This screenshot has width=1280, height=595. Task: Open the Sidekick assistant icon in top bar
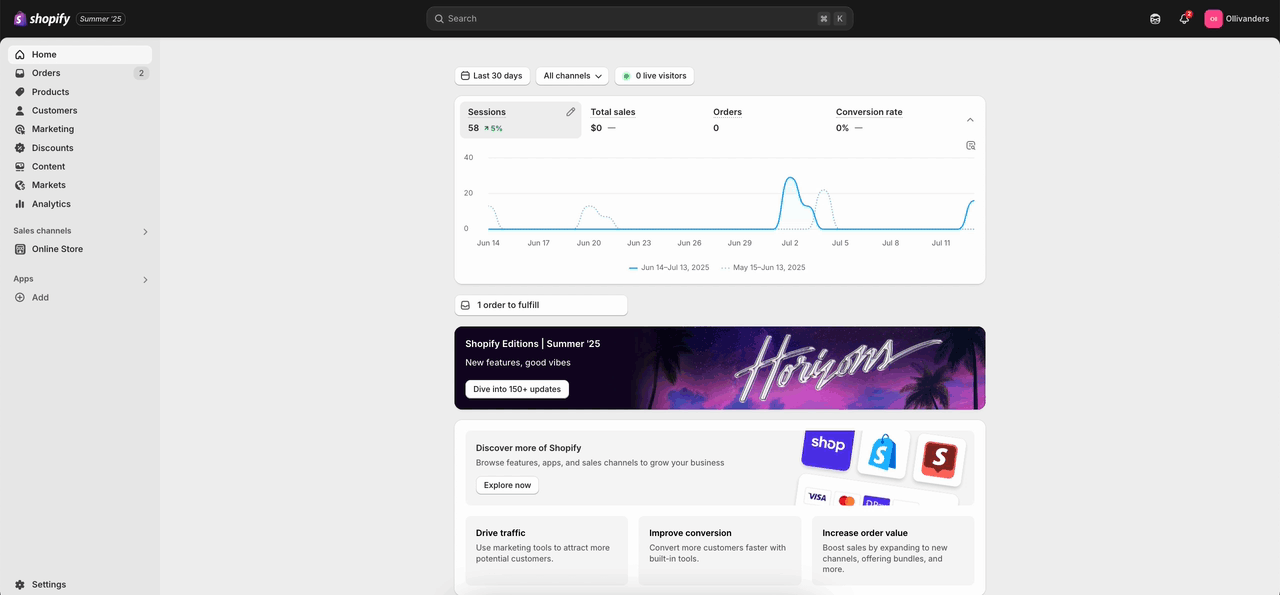click(1155, 18)
